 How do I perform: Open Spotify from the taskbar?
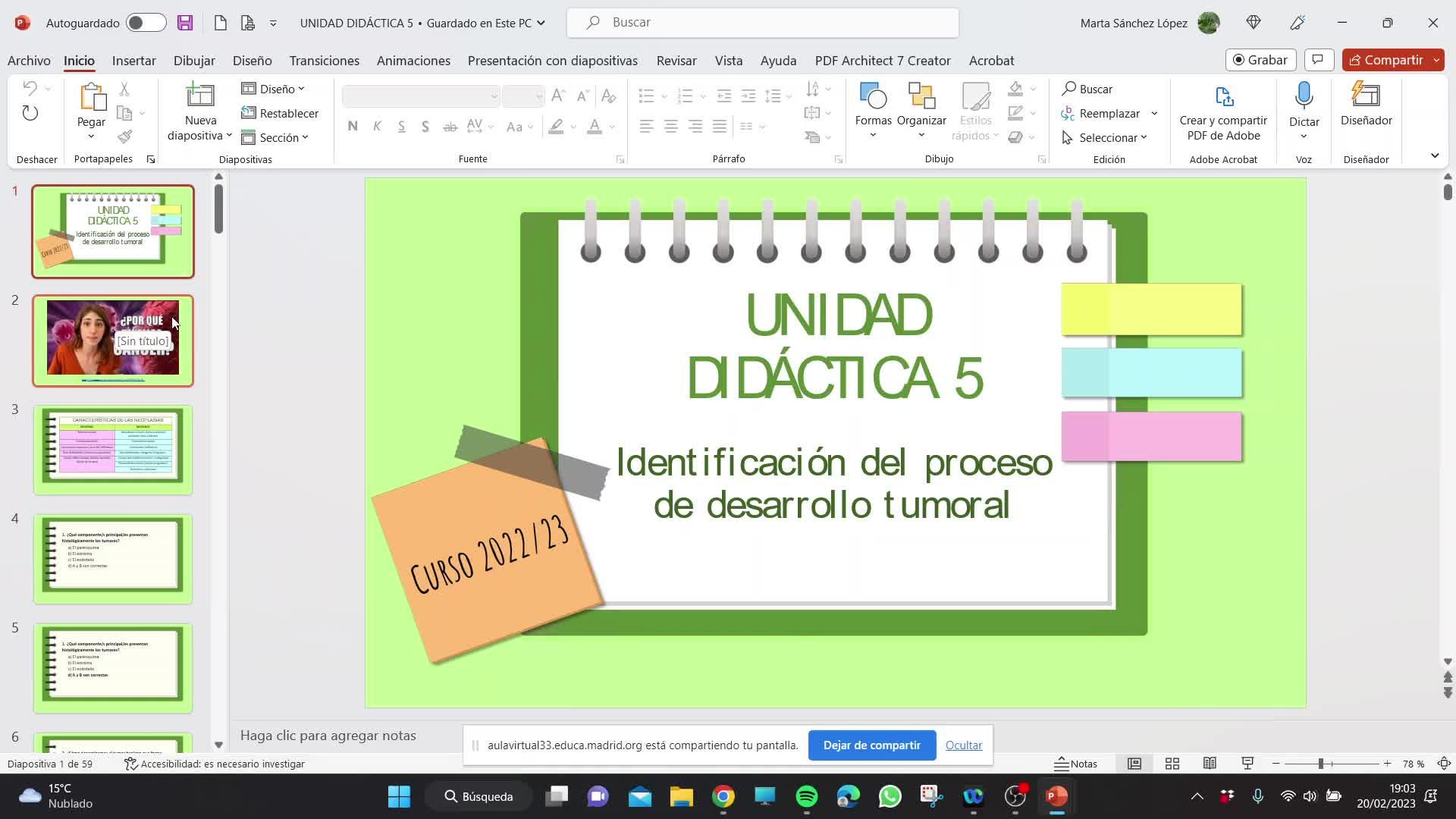point(806,796)
